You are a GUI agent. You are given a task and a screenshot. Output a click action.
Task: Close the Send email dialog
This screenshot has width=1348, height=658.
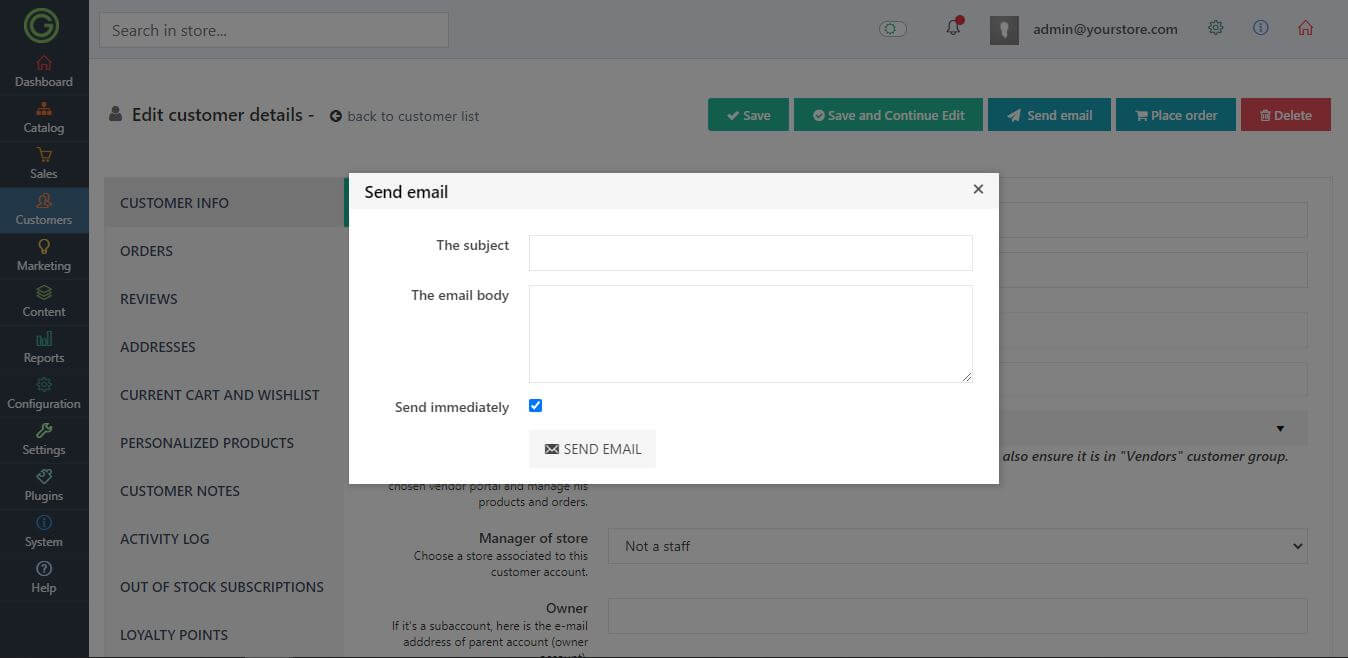coord(978,189)
